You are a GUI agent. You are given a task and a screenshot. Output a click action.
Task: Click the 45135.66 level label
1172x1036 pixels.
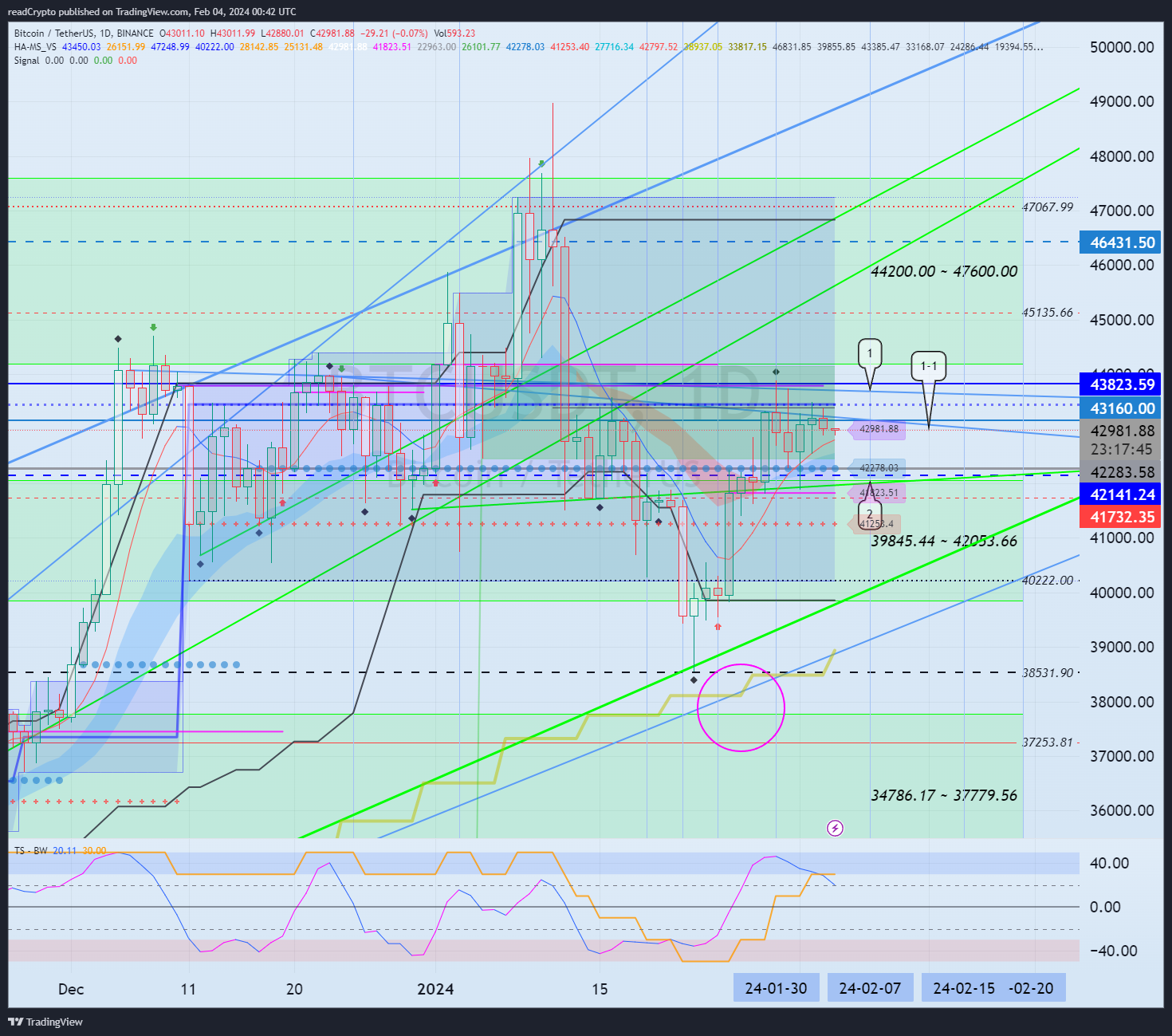tap(1048, 313)
